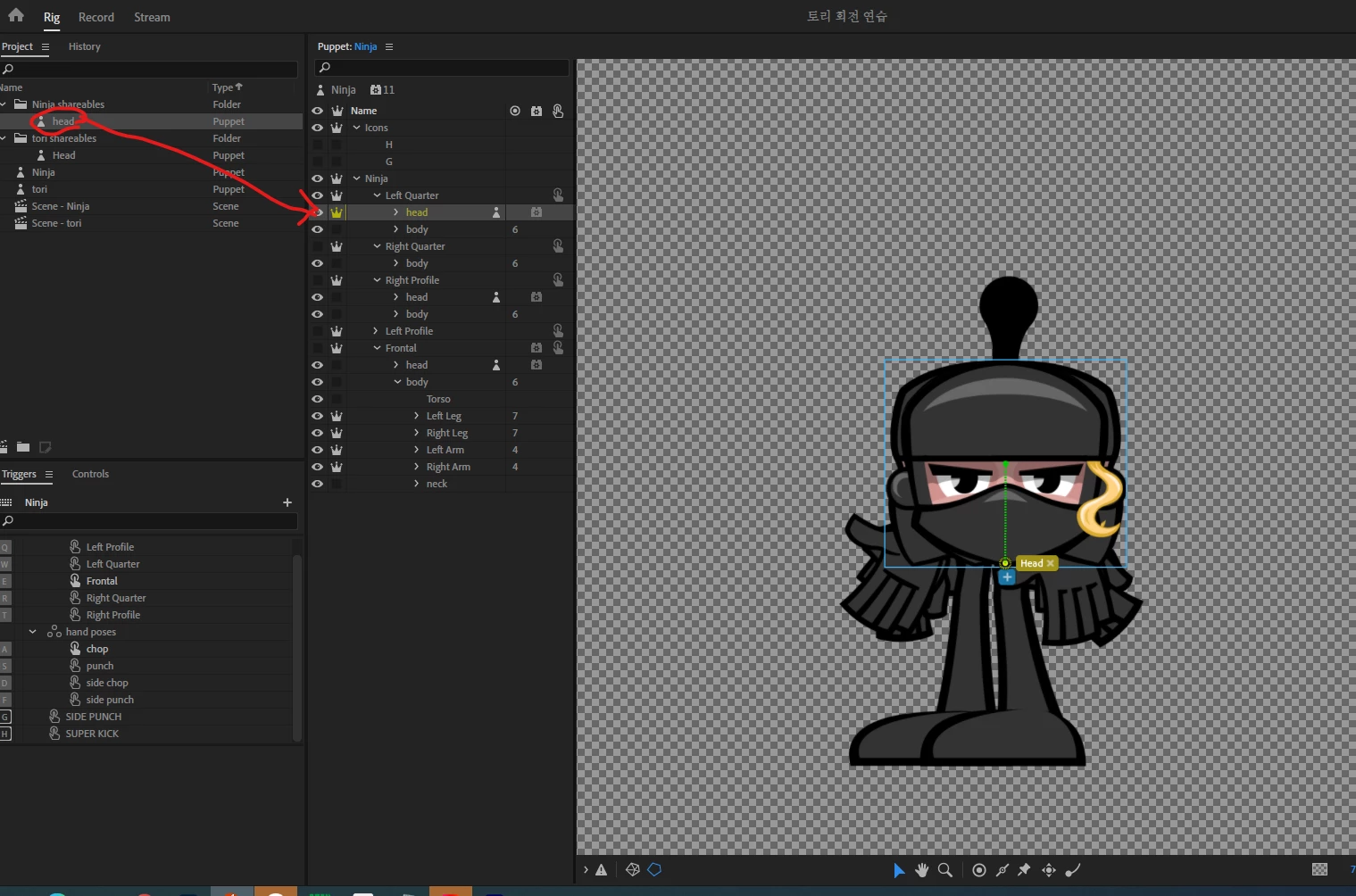Screen dimensions: 1356x896
Task: Open the Triggers panel menu icon
Action: pyautogui.click(x=49, y=474)
